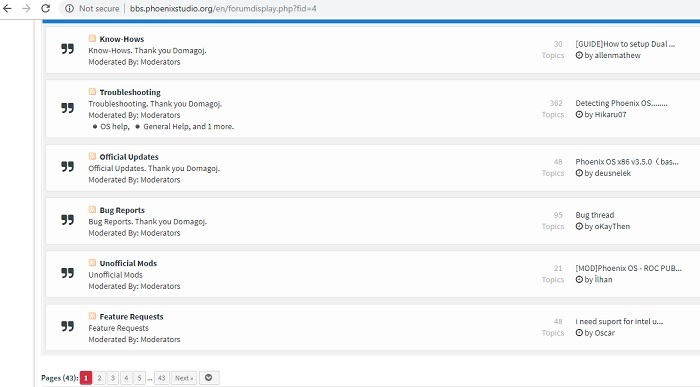Open the General Help subforum link
The height and width of the screenshot is (387, 700).
pyautogui.click(x=166, y=127)
